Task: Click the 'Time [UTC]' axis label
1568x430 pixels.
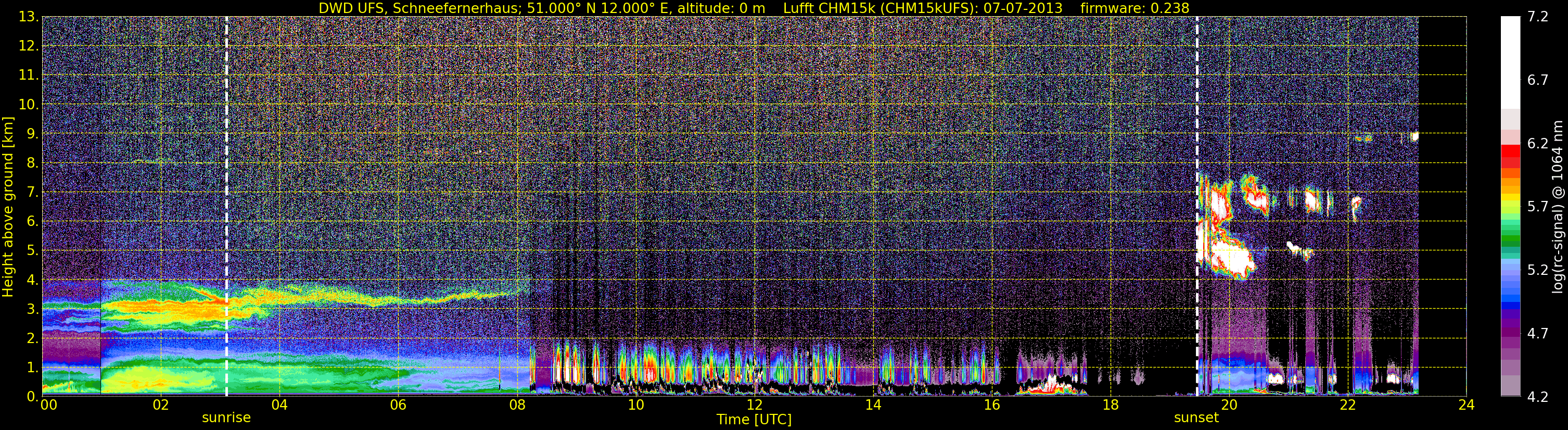Action: click(754, 419)
